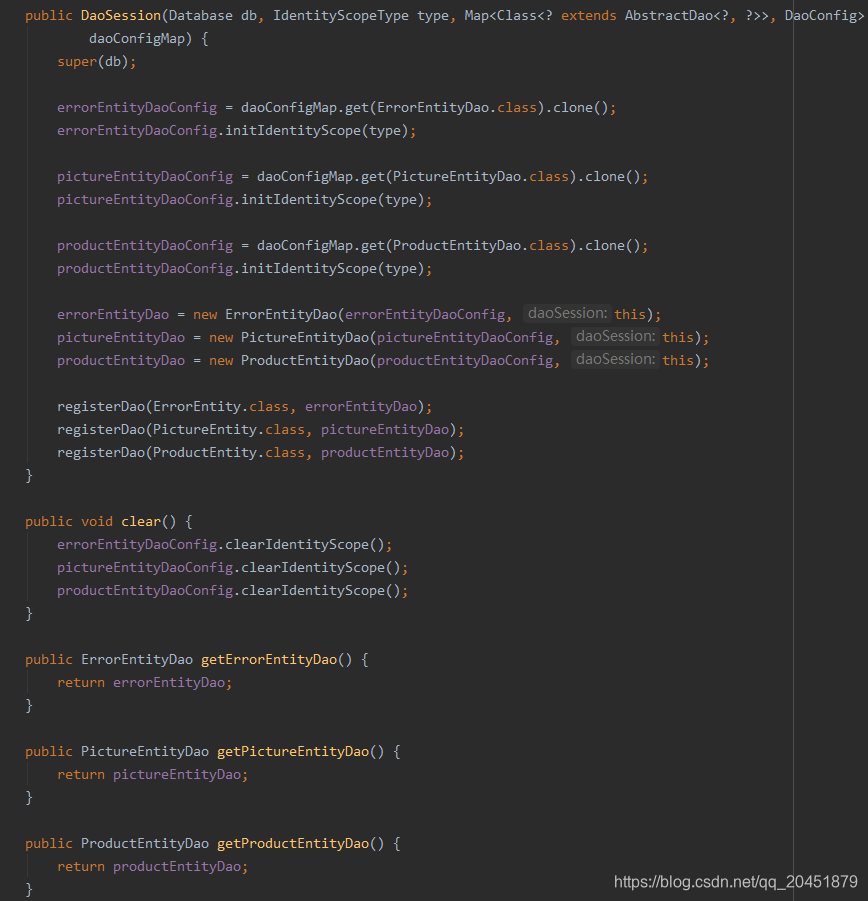This screenshot has width=868, height=901.
Task: Click PictureEntity.class in the registerDao call
Action: (229, 429)
